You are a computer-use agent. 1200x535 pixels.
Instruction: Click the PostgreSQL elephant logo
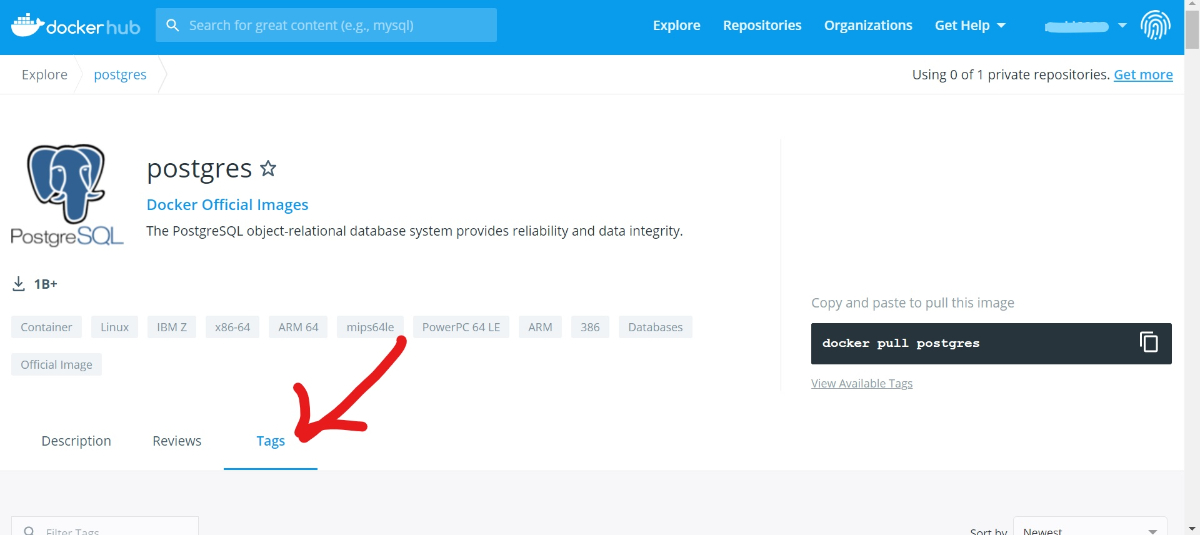[67, 195]
